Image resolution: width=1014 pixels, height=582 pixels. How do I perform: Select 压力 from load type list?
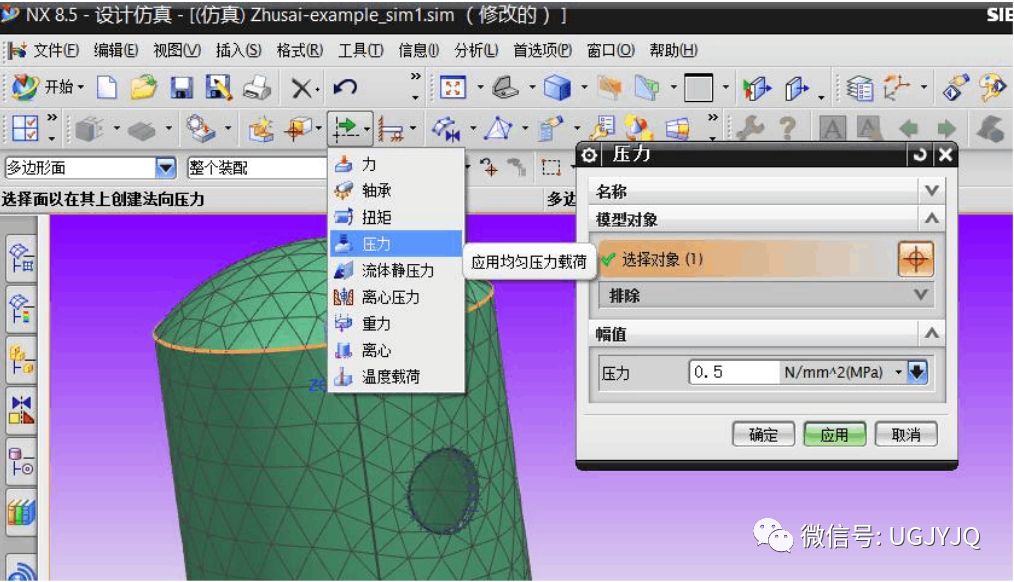tap(396, 244)
